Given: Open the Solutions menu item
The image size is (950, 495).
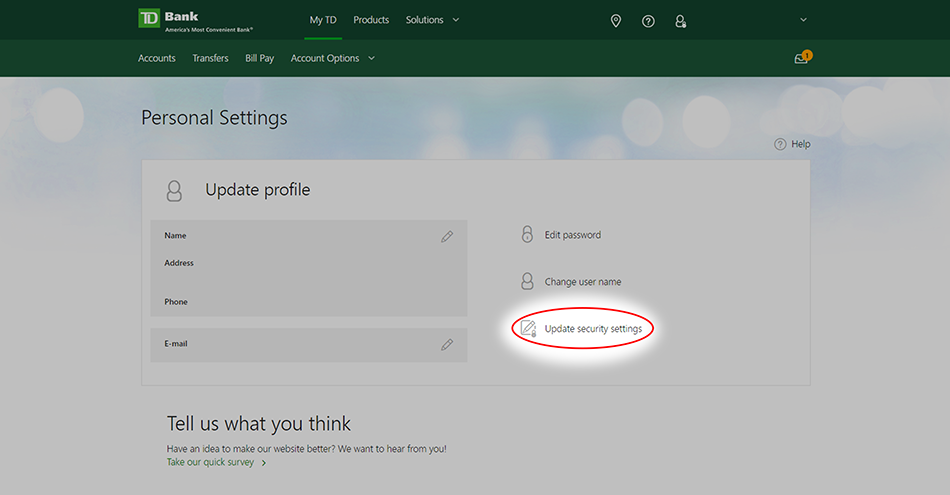Looking at the screenshot, I should 425,20.
